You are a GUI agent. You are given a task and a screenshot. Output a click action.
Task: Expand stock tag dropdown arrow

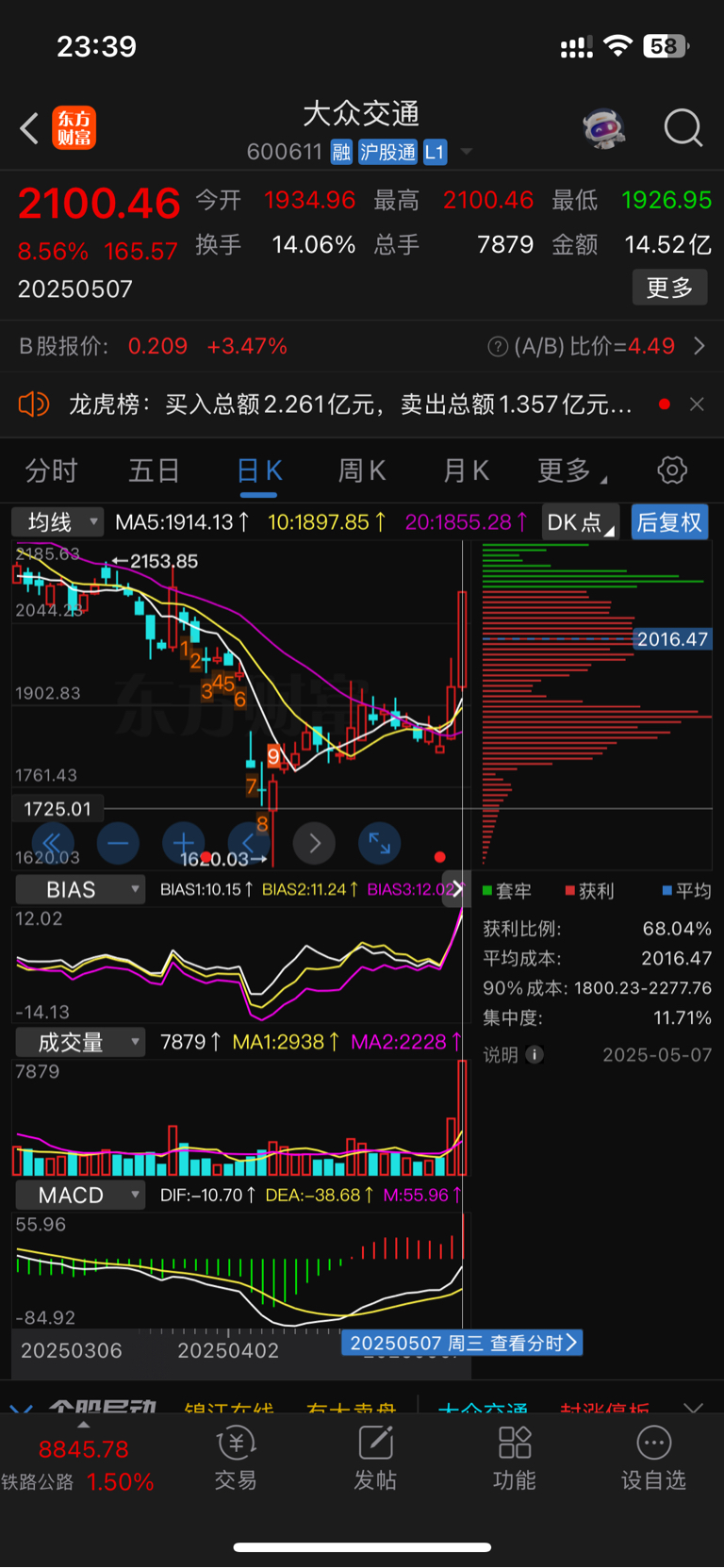coord(466,152)
